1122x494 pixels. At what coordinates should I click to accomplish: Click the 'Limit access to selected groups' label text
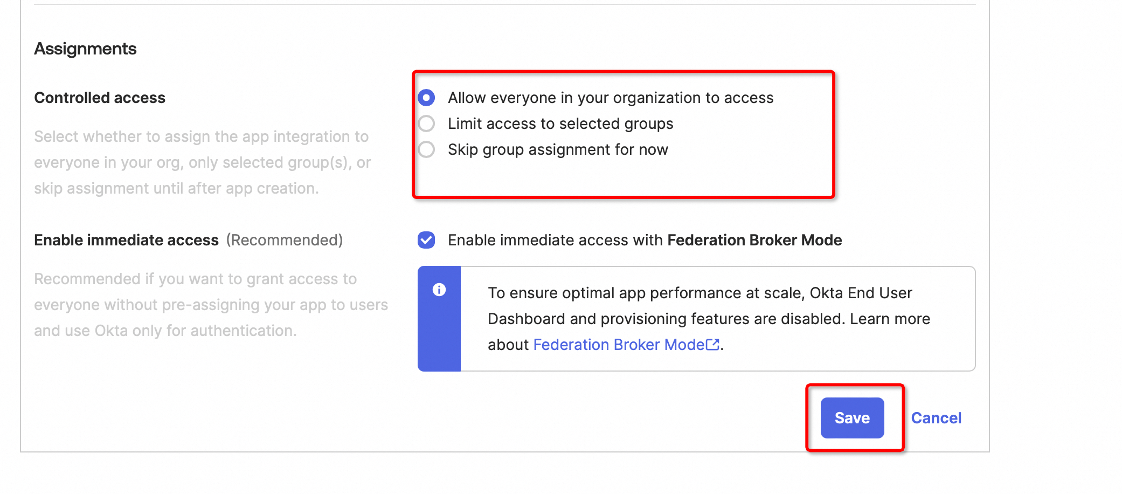point(560,124)
